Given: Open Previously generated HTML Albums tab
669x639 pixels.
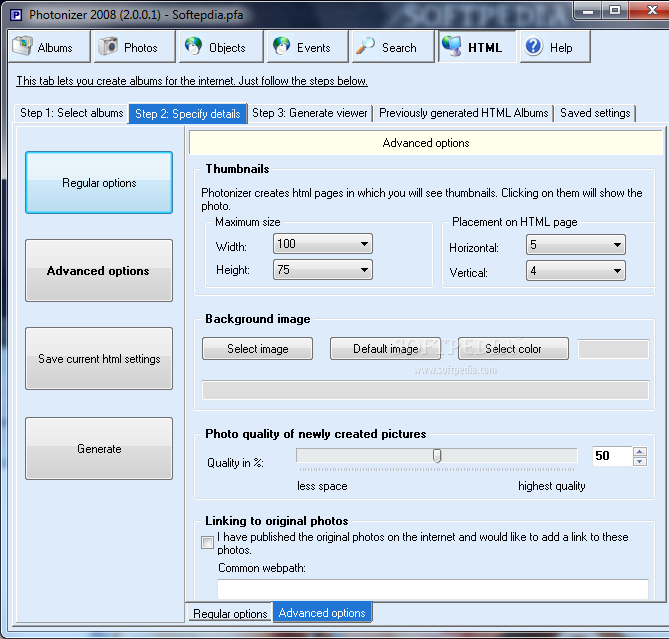Looking at the screenshot, I should (x=464, y=113).
